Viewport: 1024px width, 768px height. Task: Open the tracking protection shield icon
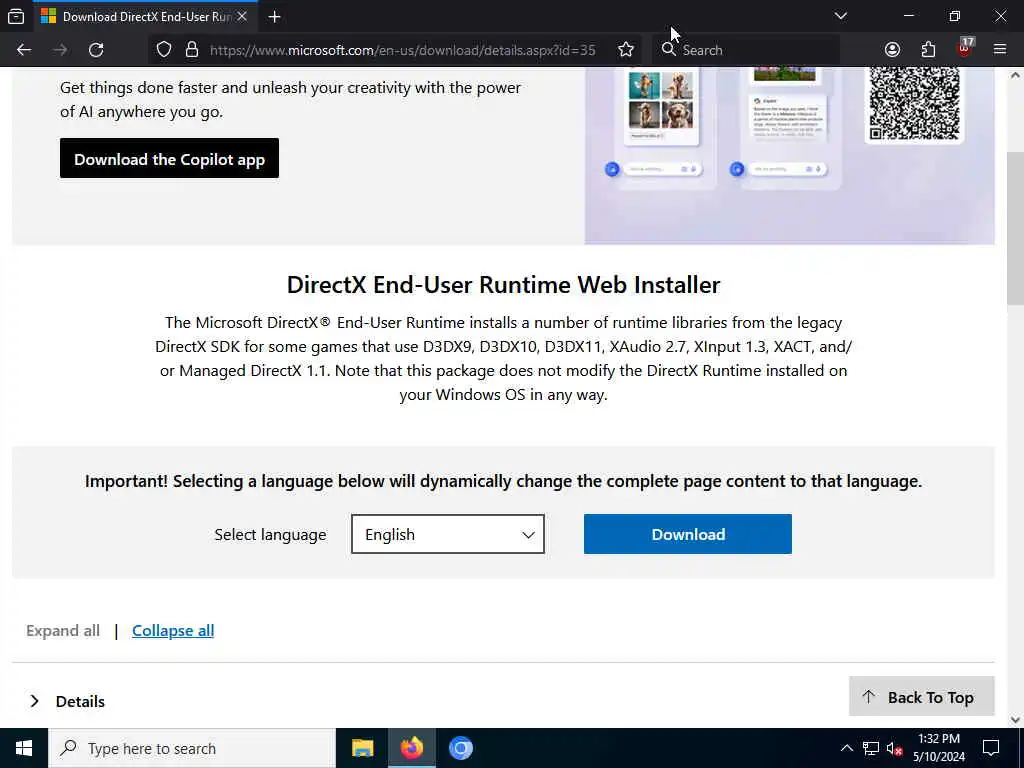coord(164,50)
